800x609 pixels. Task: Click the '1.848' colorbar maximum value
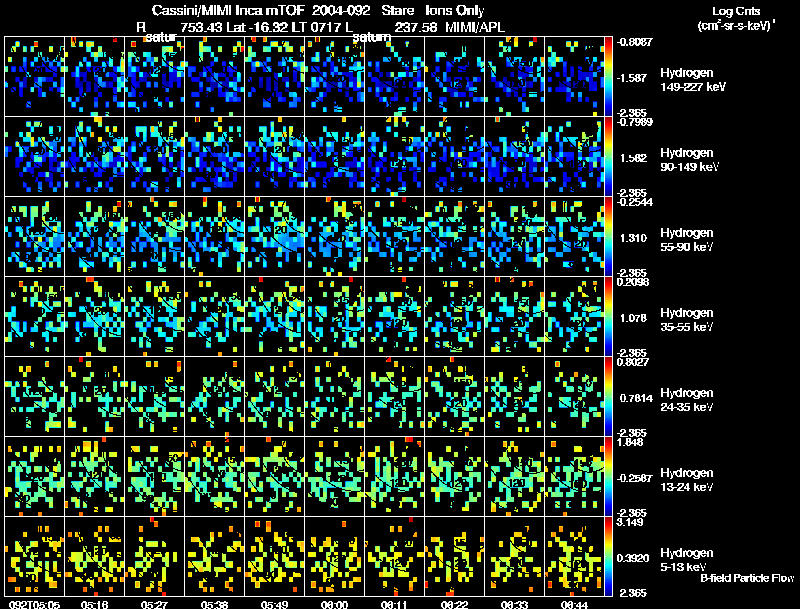point(629,442)
